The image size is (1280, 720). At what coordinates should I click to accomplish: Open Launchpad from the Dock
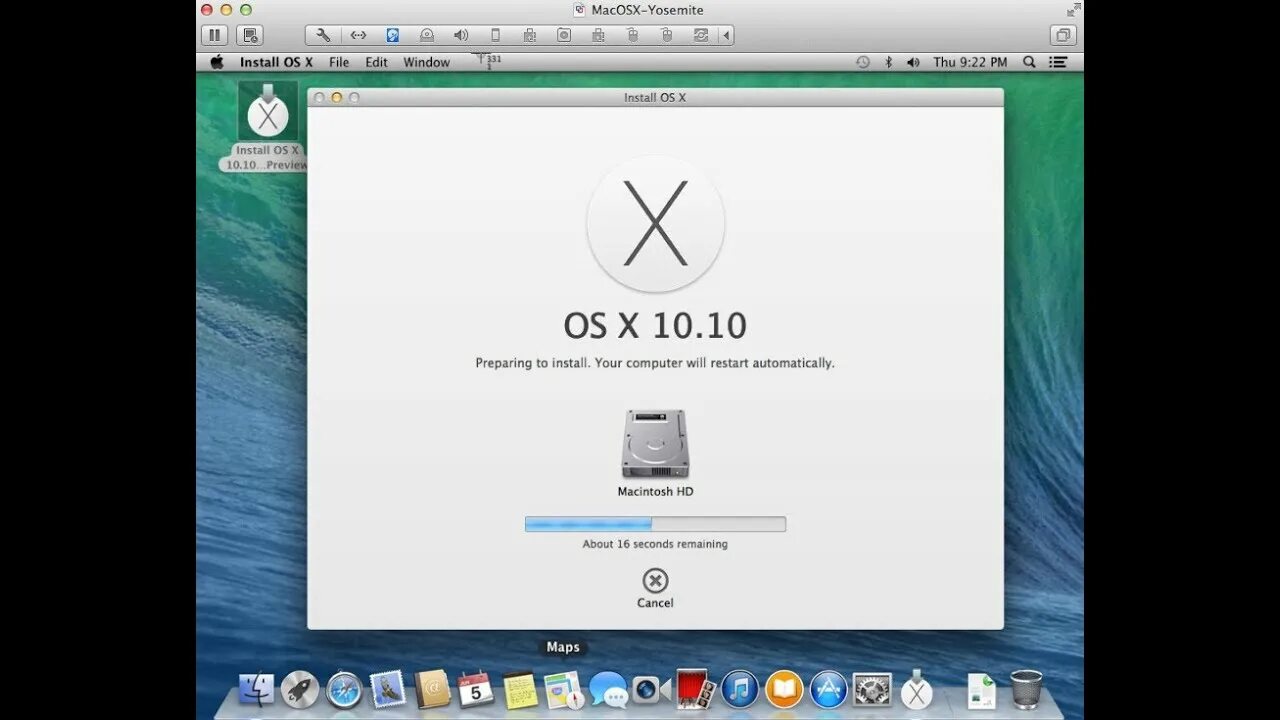click(x=300, y=689)
